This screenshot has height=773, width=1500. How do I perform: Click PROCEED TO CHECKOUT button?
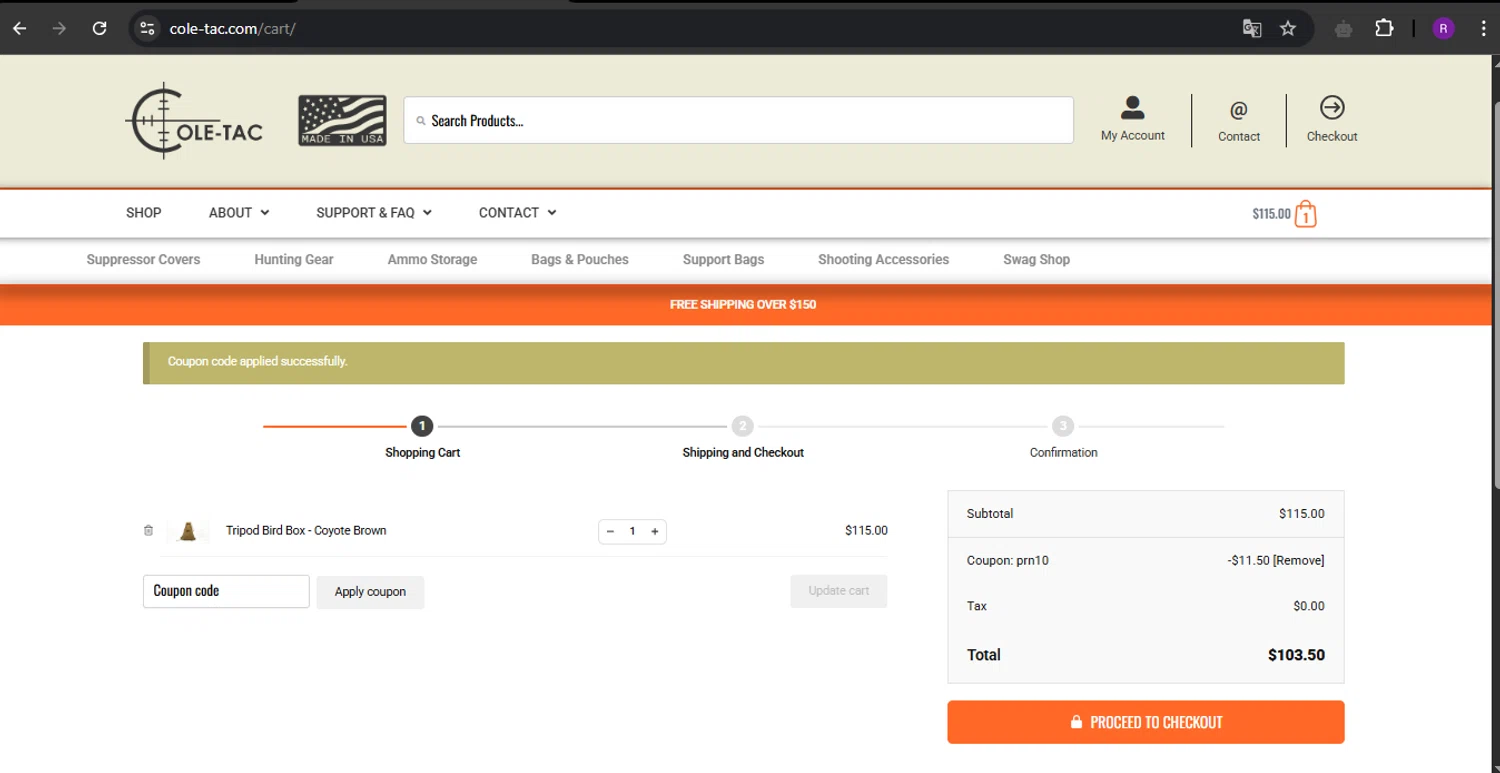(1146, 722)
